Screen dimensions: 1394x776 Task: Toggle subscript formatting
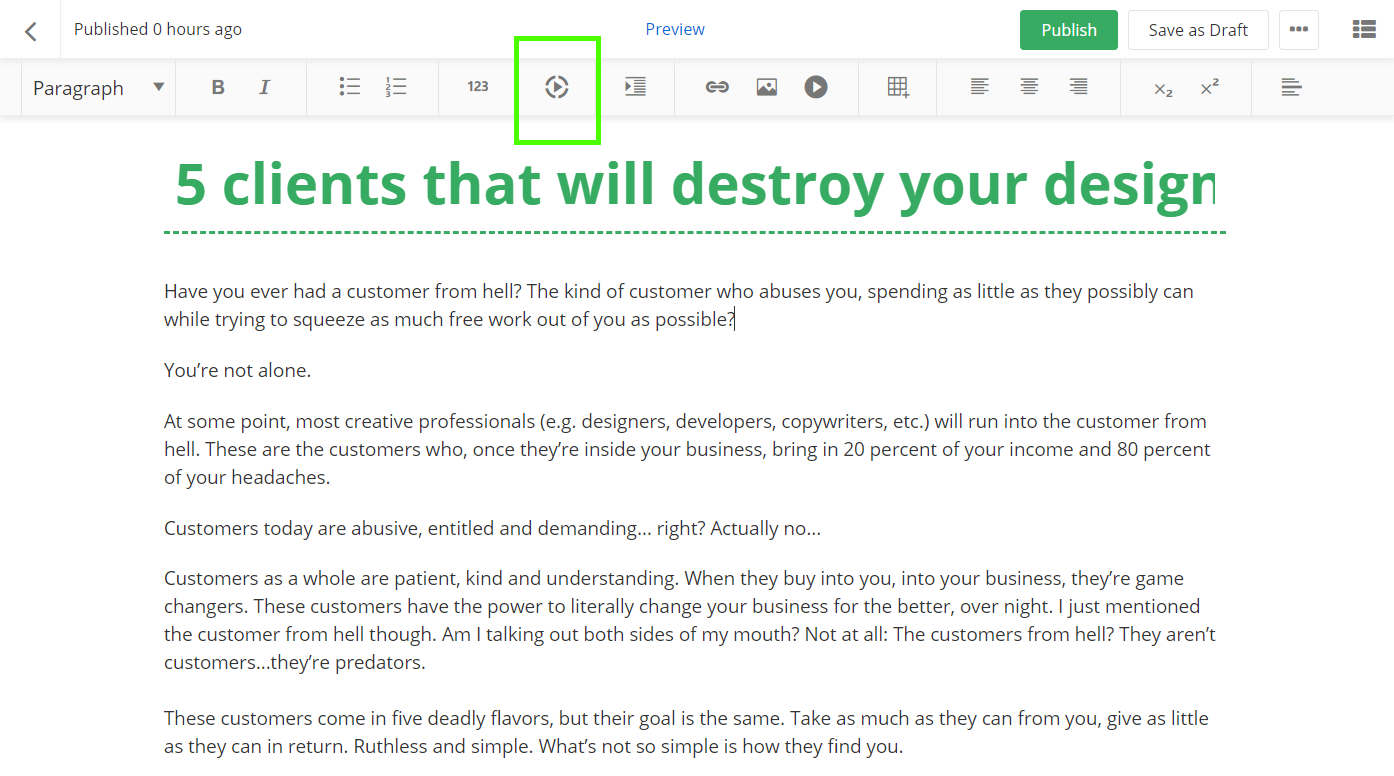click(x=1163, y=89)
